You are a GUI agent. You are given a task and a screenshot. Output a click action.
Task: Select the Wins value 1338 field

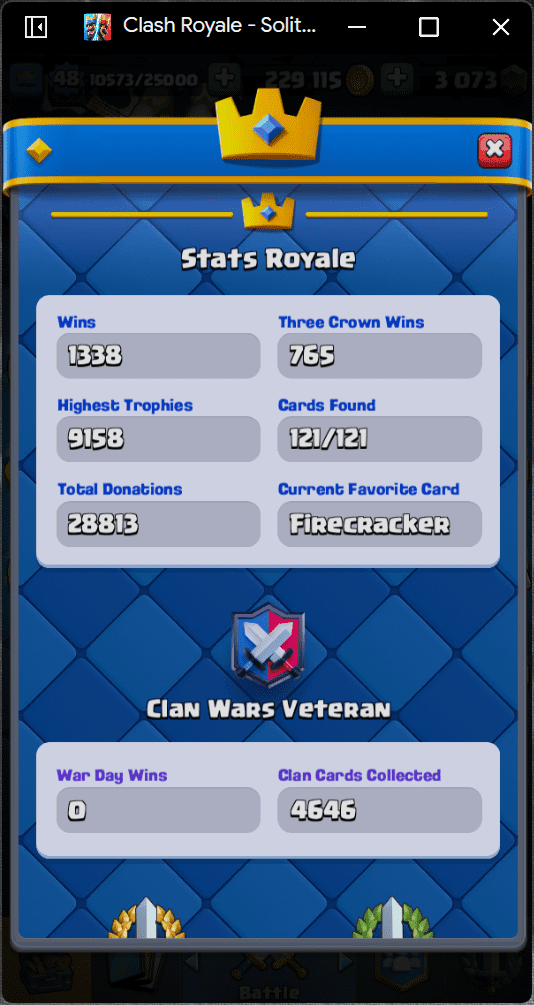coord(158,356)
